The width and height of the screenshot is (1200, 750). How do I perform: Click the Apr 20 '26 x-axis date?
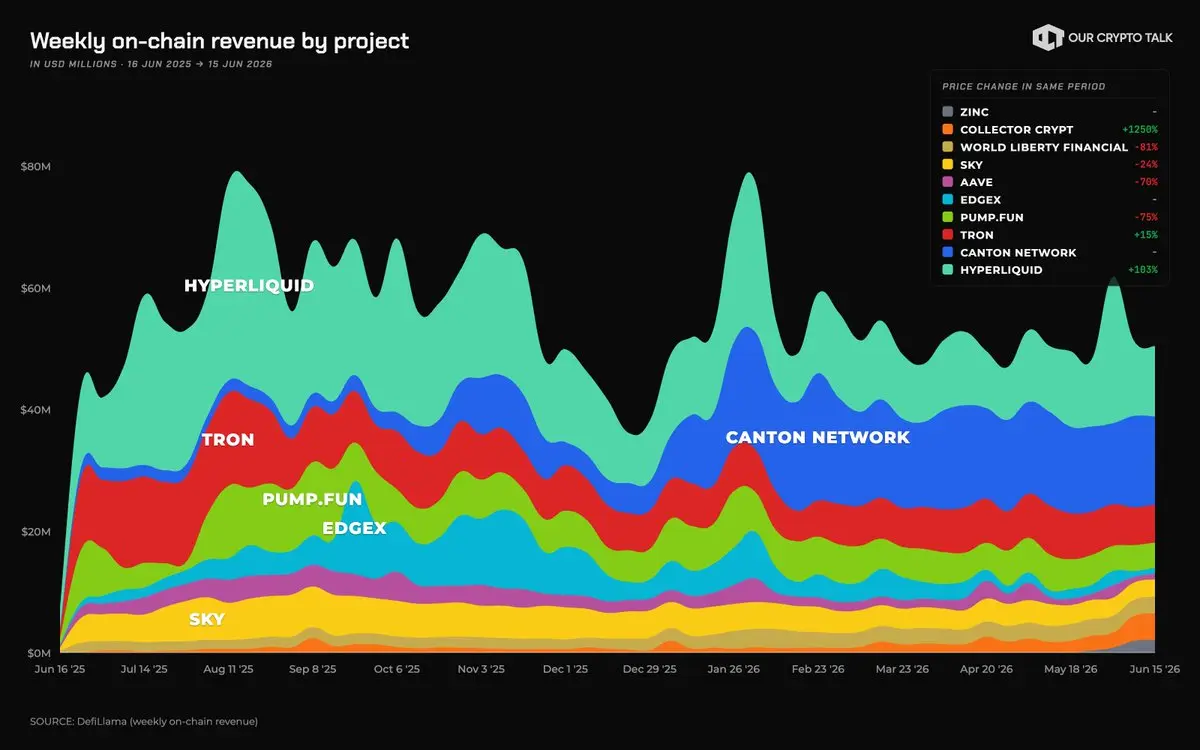(x=987, y=669)
